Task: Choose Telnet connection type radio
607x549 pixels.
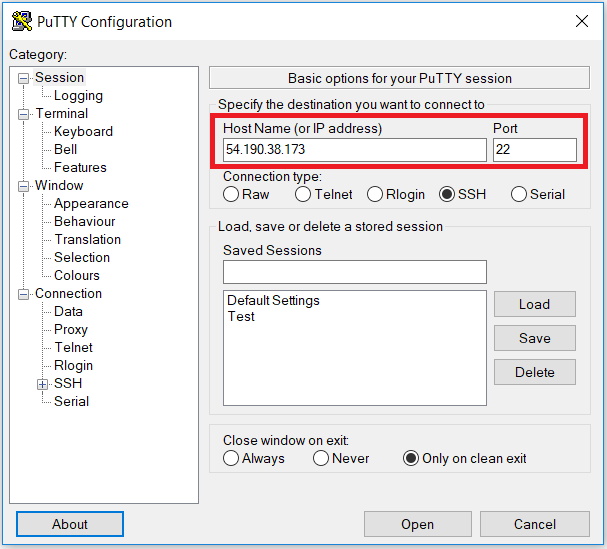Action: tap(303, 194)
